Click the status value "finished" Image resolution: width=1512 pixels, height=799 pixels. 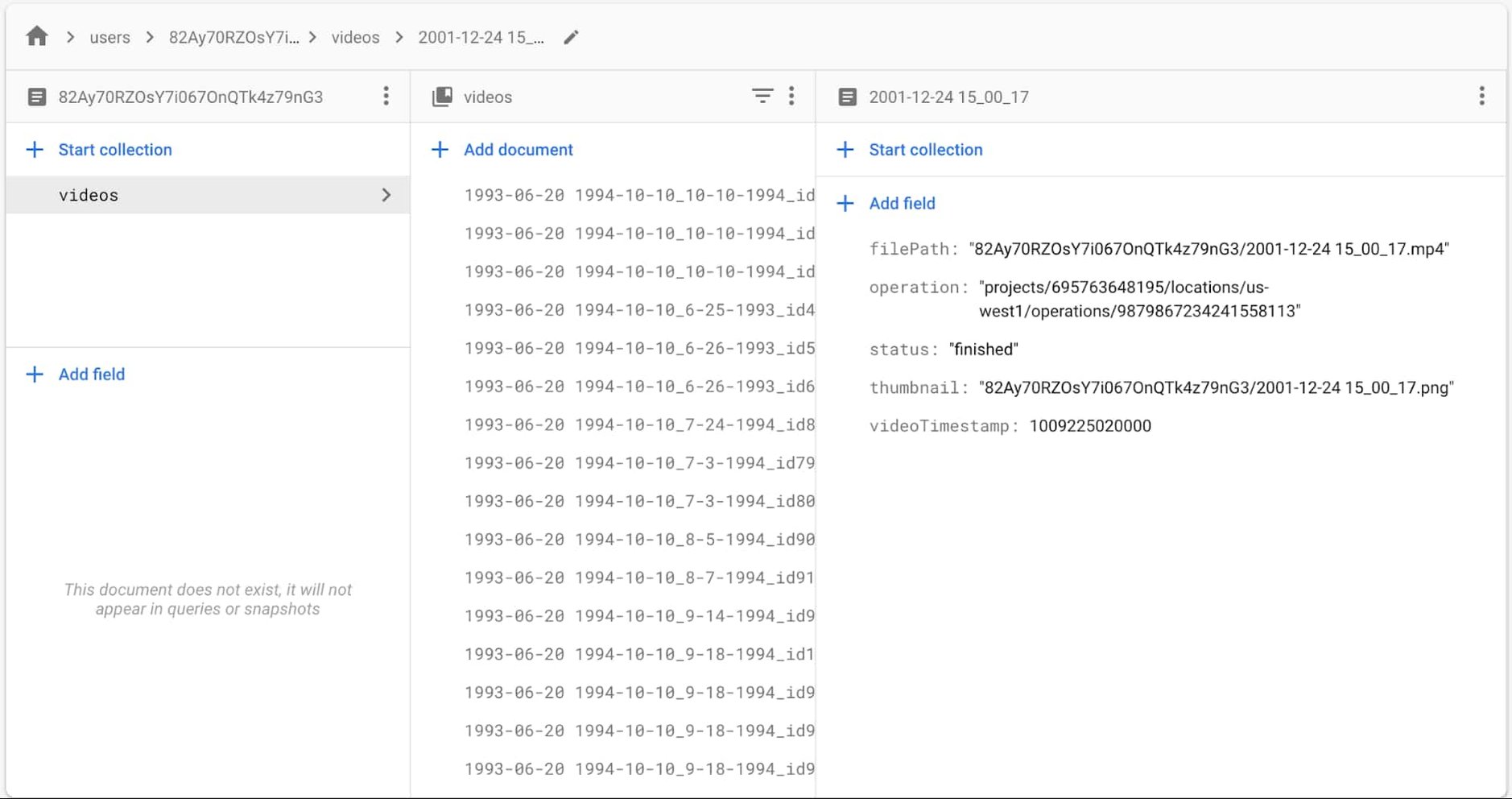(x=984, y=350)
